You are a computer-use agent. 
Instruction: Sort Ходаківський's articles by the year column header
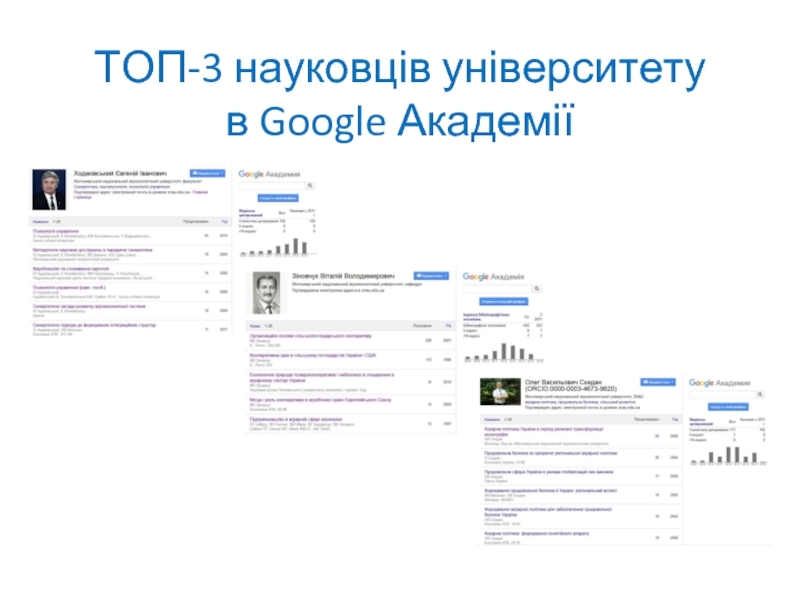[x=224, y=221]
